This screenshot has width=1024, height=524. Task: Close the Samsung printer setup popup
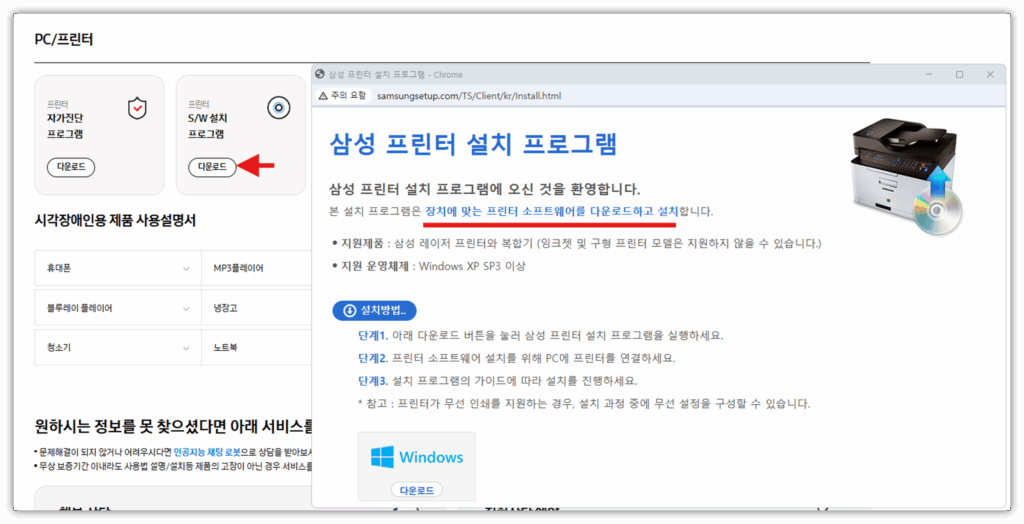click(x=990, y=74)
